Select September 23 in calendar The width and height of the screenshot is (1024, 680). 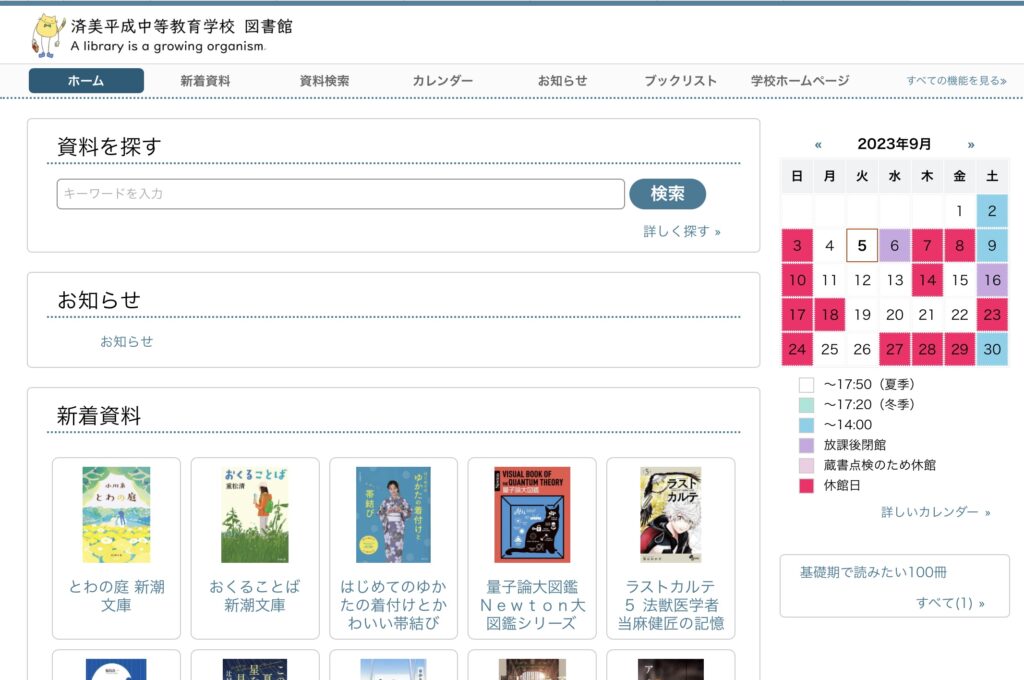(992, 315)
